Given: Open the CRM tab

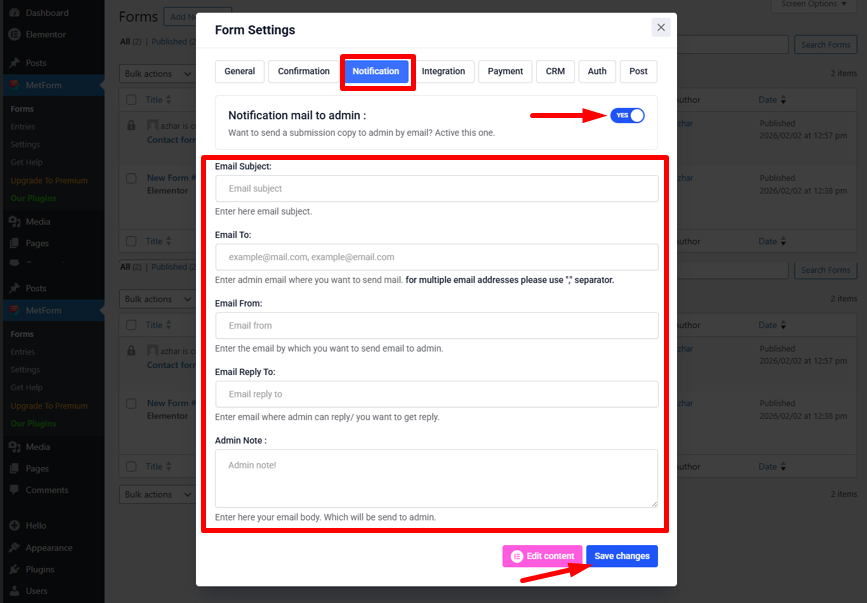Looking at the screenshot, I should coord(555,71).
